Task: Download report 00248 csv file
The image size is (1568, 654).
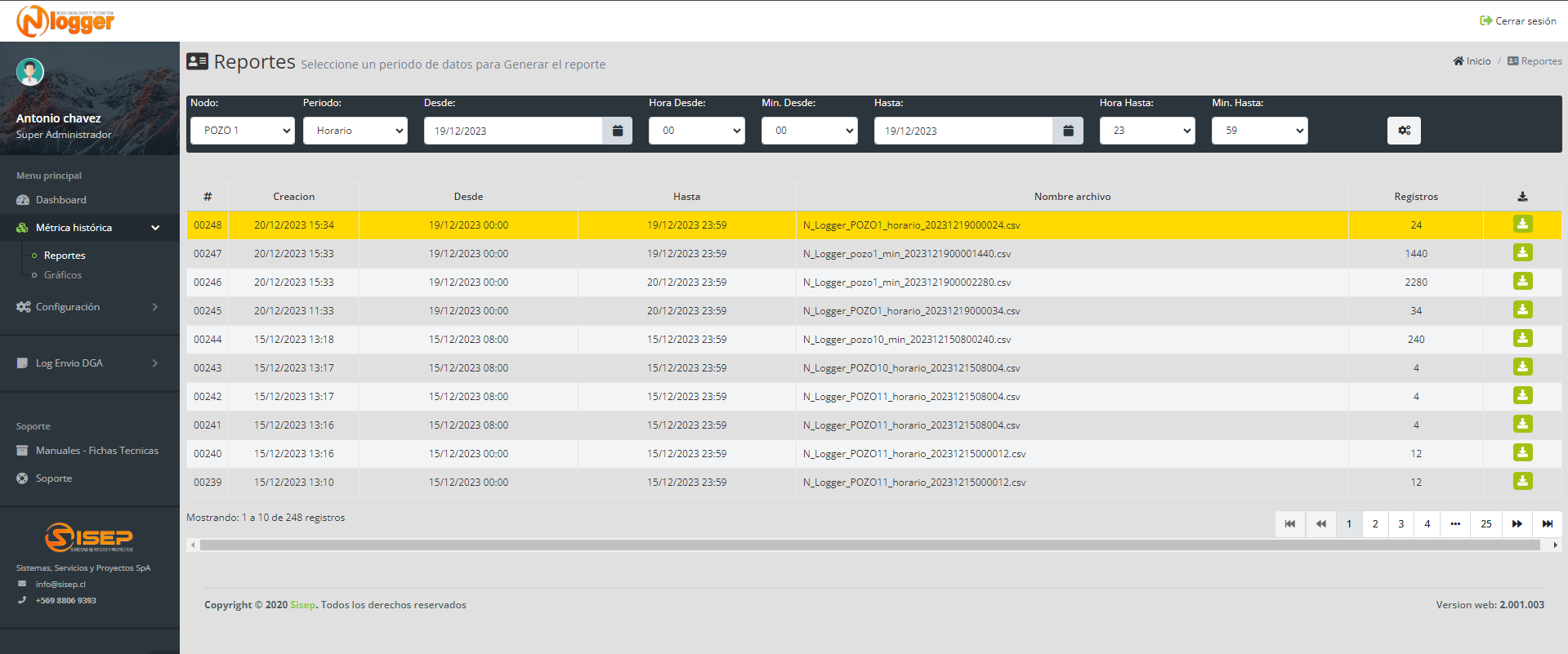Action: pyautogui.click(x=1522, y=225)
